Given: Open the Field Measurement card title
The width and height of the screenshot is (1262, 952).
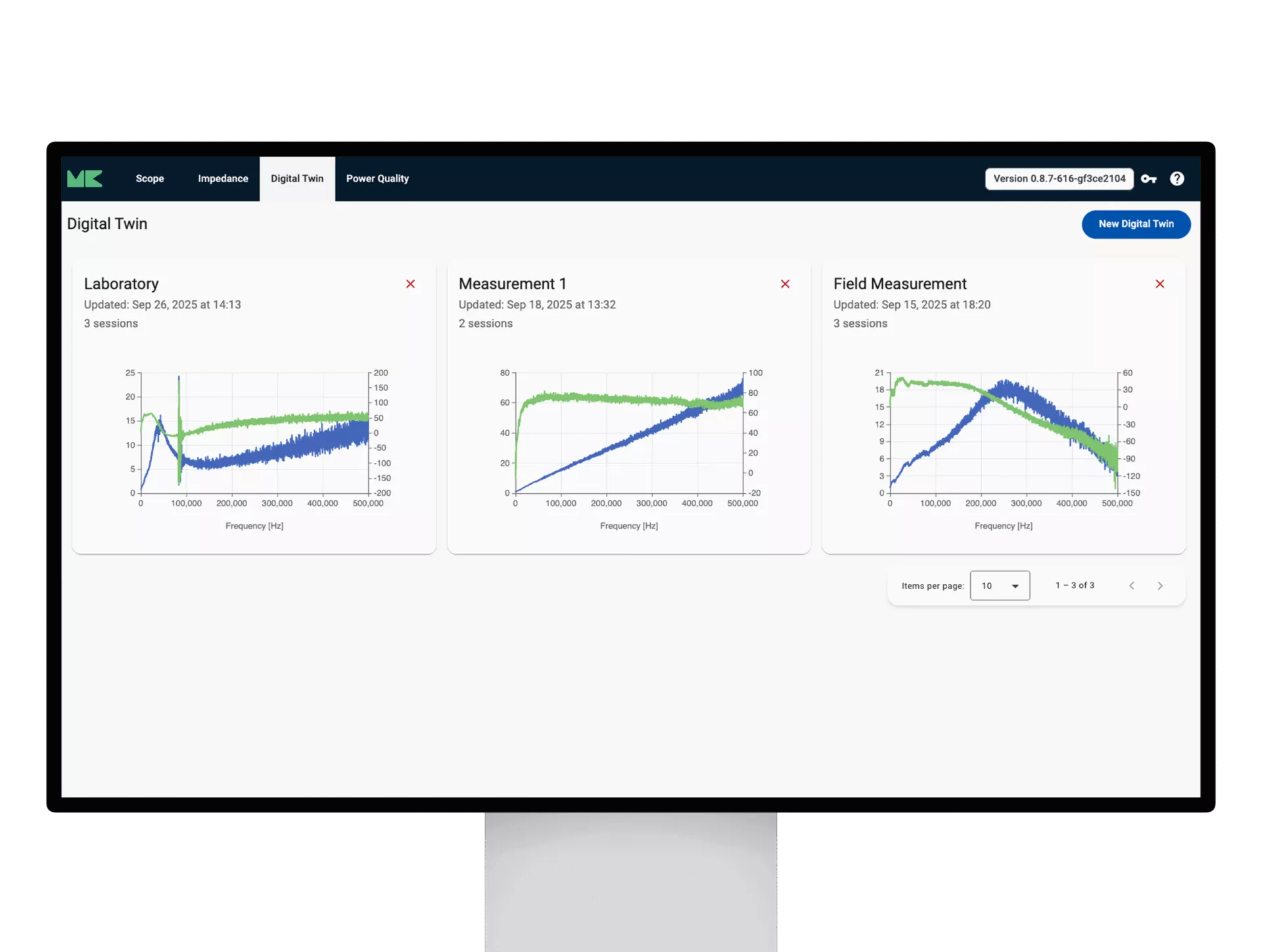Looking at the screenshot, I should point(900,284).
